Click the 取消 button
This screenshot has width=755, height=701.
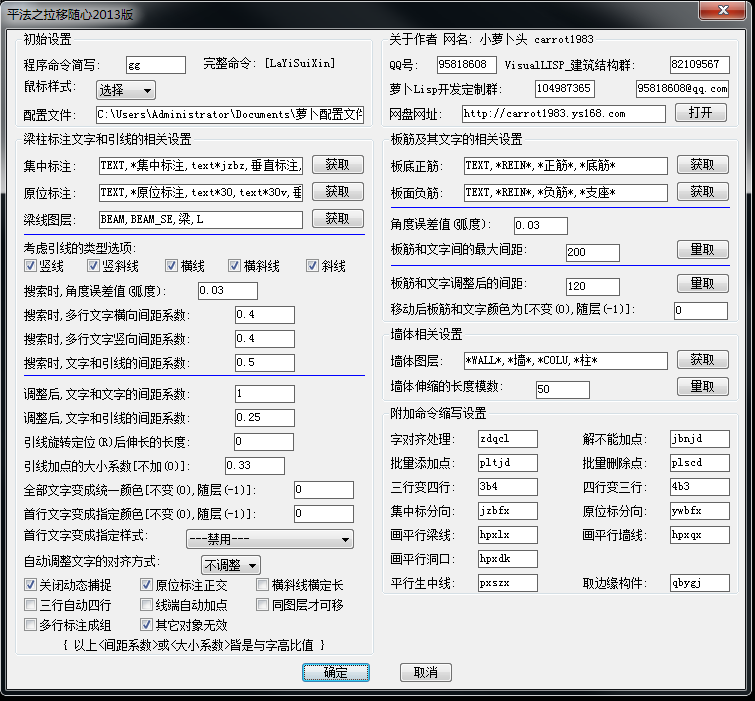pyautogui.click(x=425, y=673)
